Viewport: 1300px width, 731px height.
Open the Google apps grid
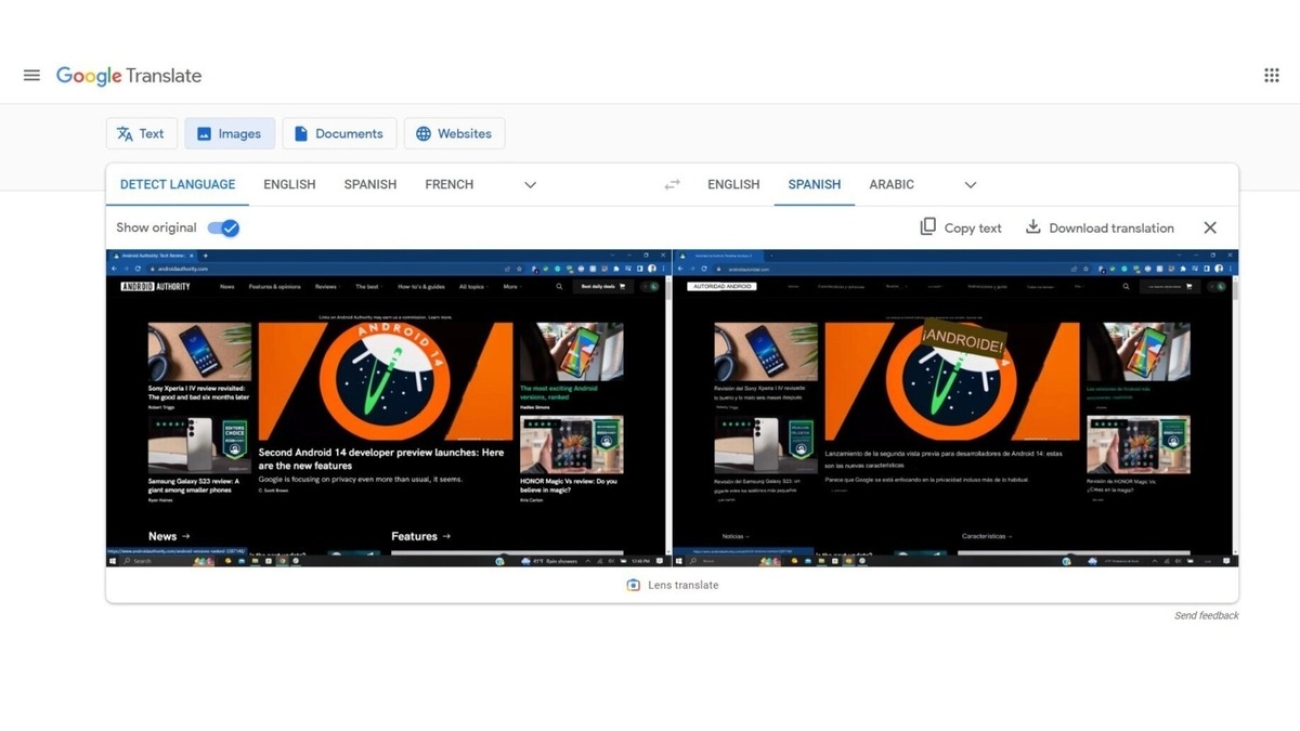point(1271,75)
